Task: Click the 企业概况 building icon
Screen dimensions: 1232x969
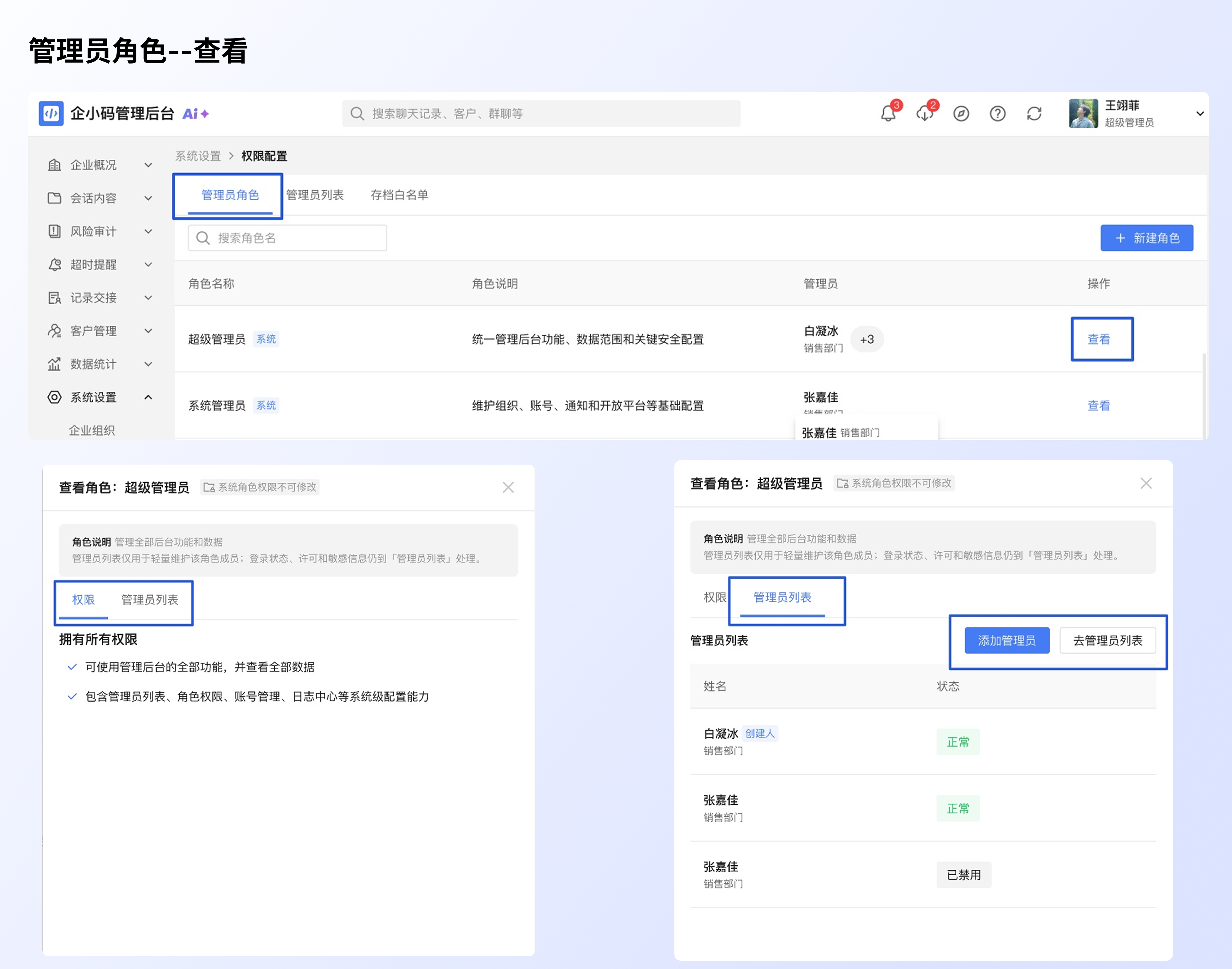Action: pyautogui.click(x=55, y=165)
